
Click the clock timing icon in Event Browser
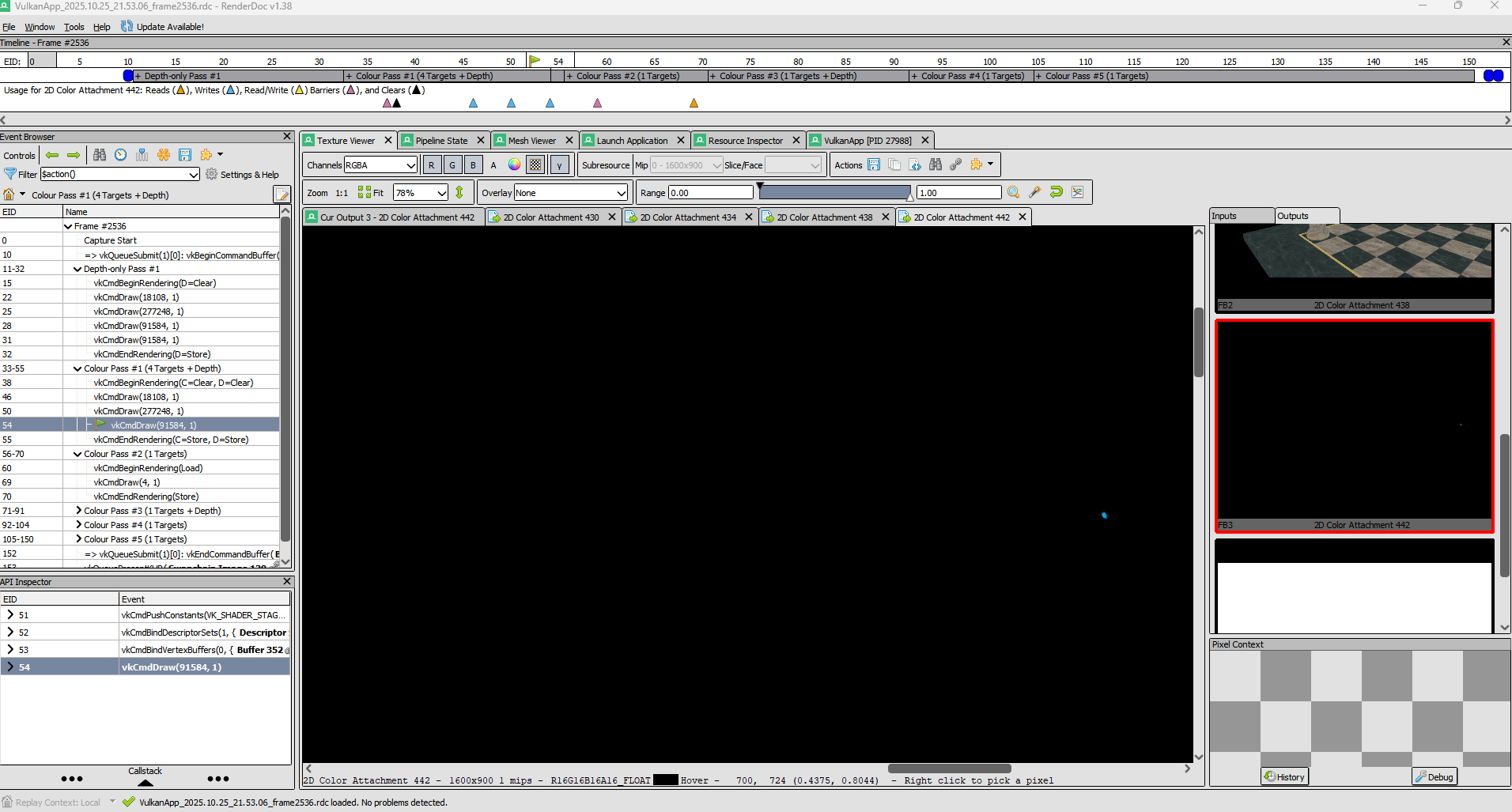(120, 155)
